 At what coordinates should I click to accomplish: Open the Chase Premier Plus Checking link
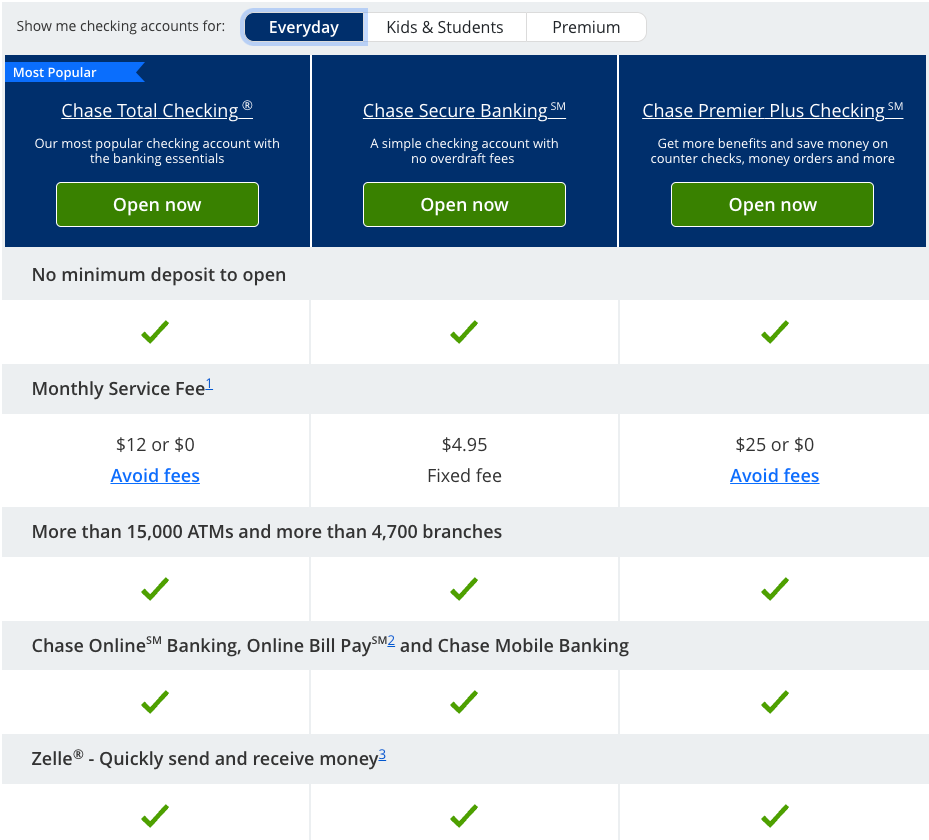coord(773,110)
